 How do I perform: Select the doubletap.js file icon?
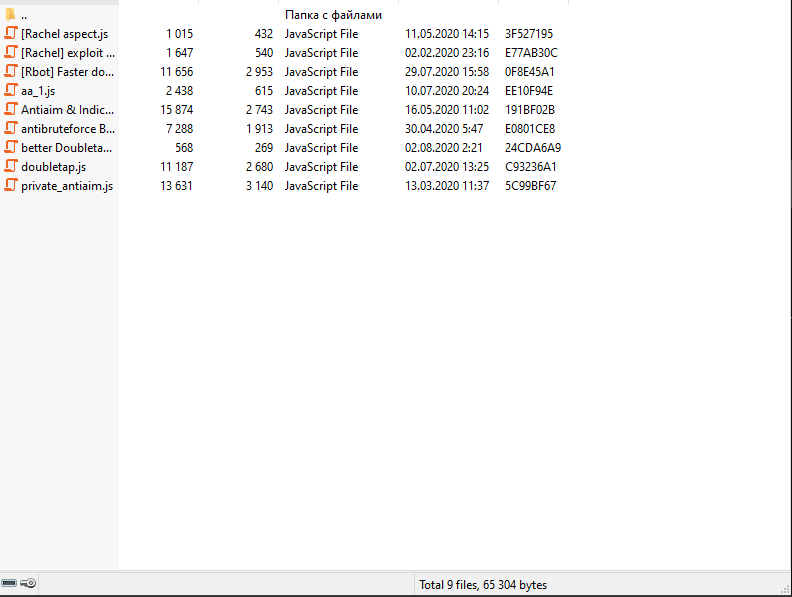click(x=11, y=166)
